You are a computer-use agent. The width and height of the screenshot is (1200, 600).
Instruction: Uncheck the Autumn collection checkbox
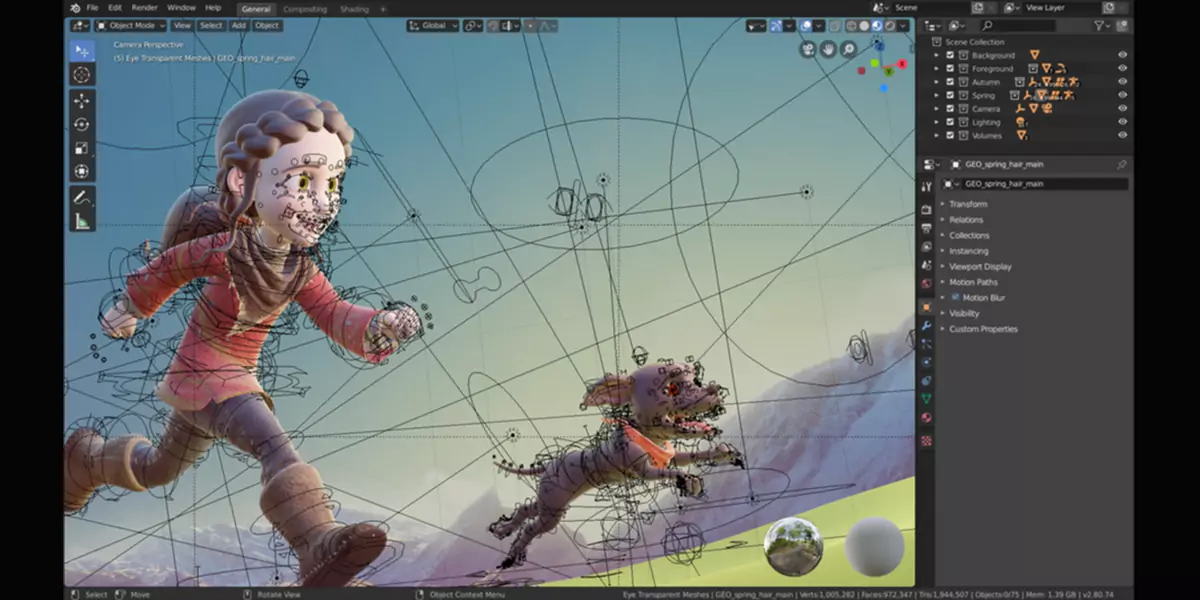[950, 82]
